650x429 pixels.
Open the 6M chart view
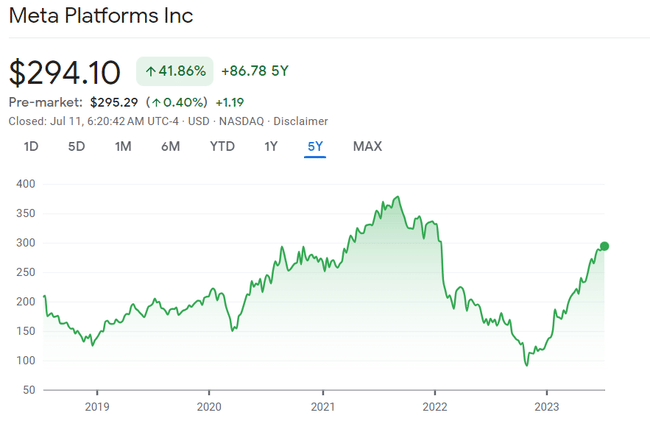click(170, 147)
